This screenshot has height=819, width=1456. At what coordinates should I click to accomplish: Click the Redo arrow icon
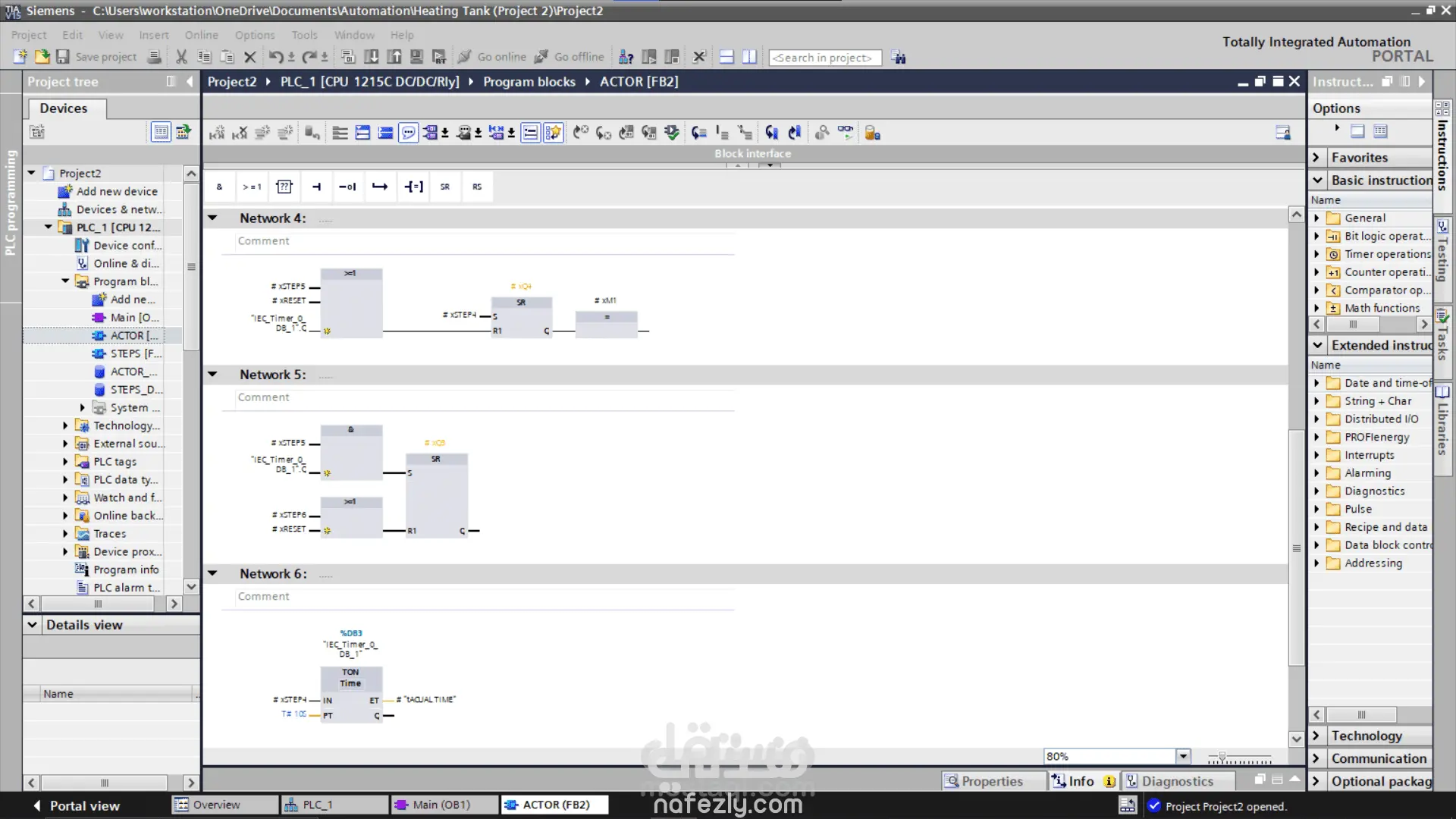[309, 57]
